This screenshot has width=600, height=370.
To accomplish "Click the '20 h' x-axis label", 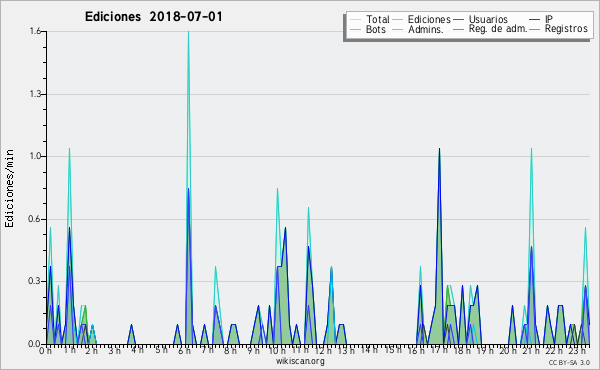I will [509, 351].
